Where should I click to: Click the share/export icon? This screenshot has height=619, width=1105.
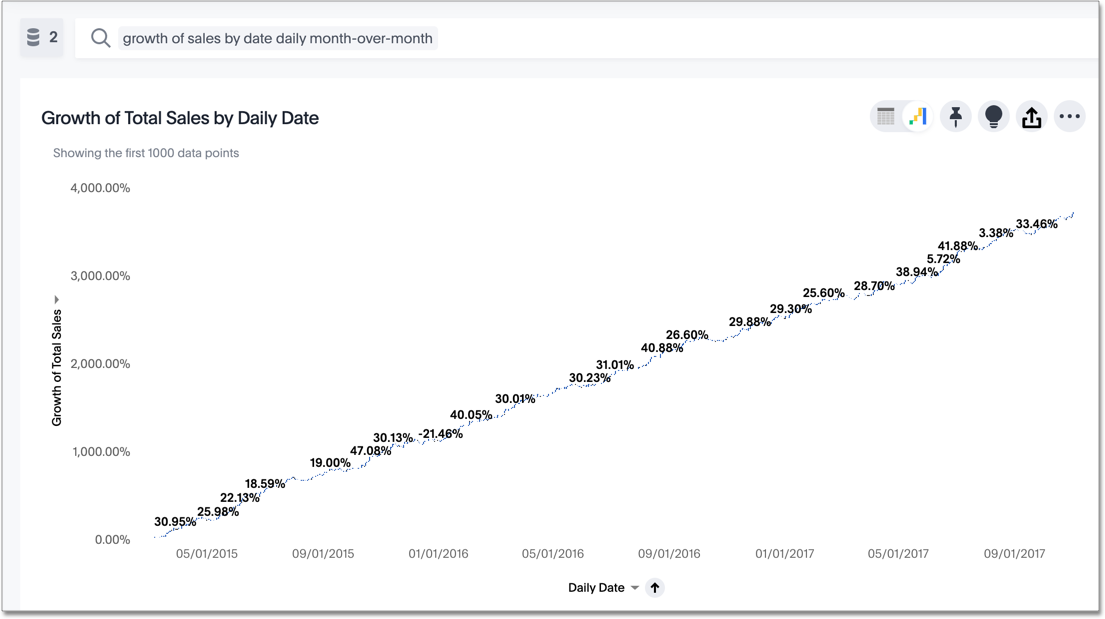1032,116
